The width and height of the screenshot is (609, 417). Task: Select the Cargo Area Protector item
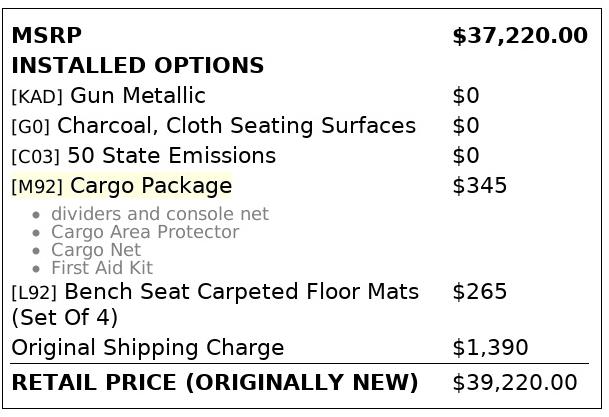(145, 232)
